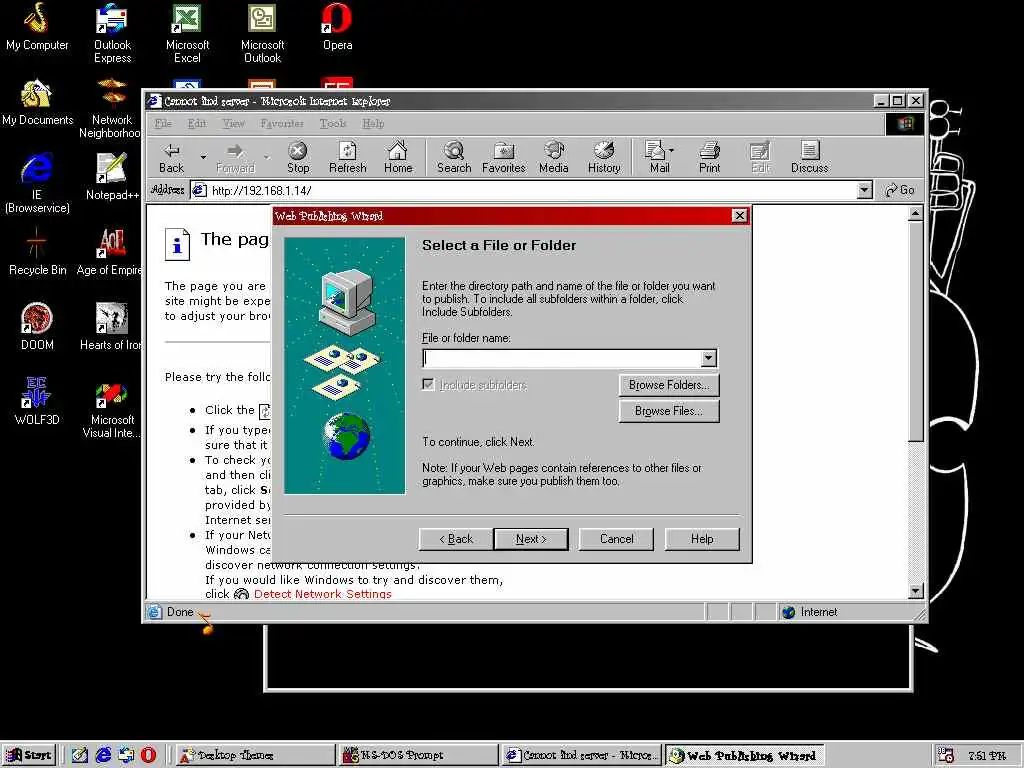Select the Network Neighborhood desktop icon

111,108
